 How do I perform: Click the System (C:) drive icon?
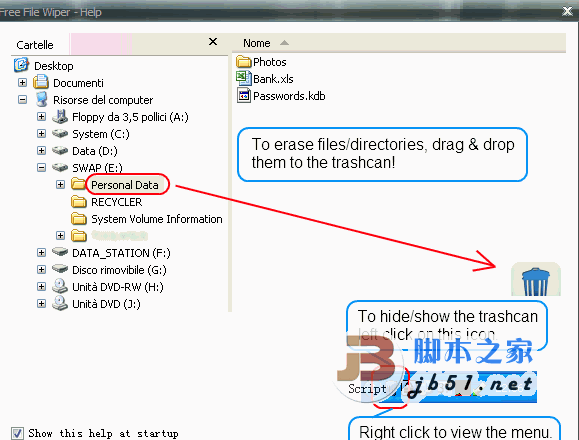coord(60,133)
